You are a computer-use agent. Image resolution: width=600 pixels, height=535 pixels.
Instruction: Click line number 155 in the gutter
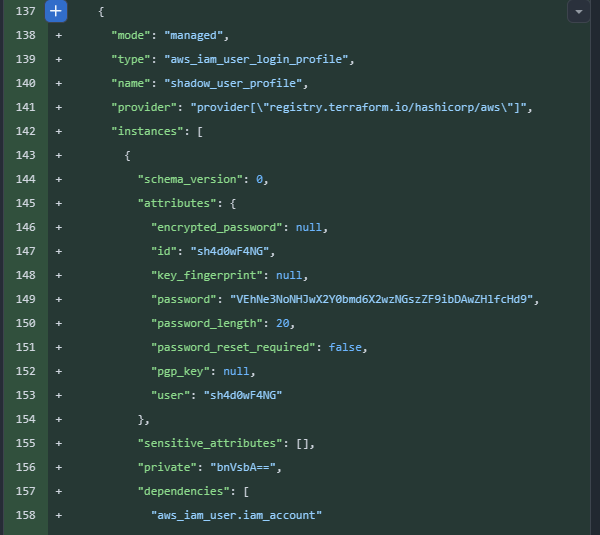coord(26,443)
